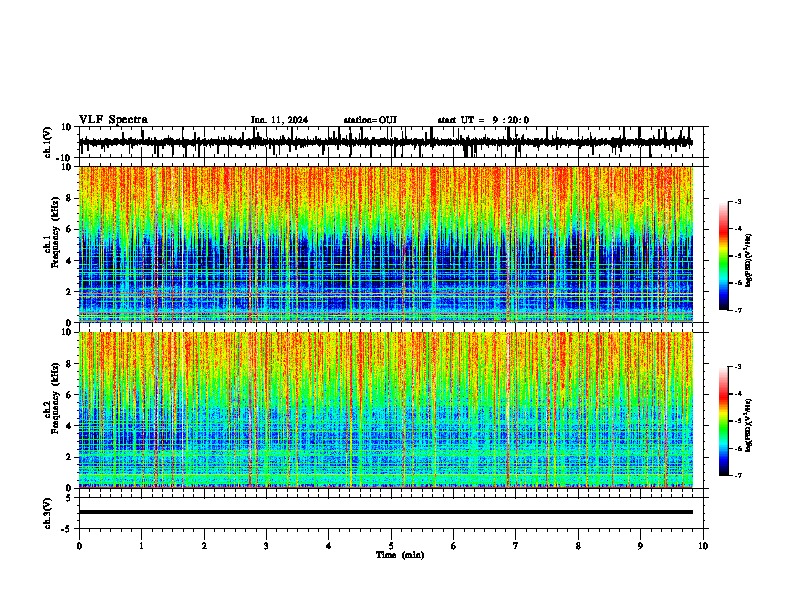Click the ch.1 spectrogram color scale bar
The width and height of the screenshot is (792, 612).
coord(724,256)
